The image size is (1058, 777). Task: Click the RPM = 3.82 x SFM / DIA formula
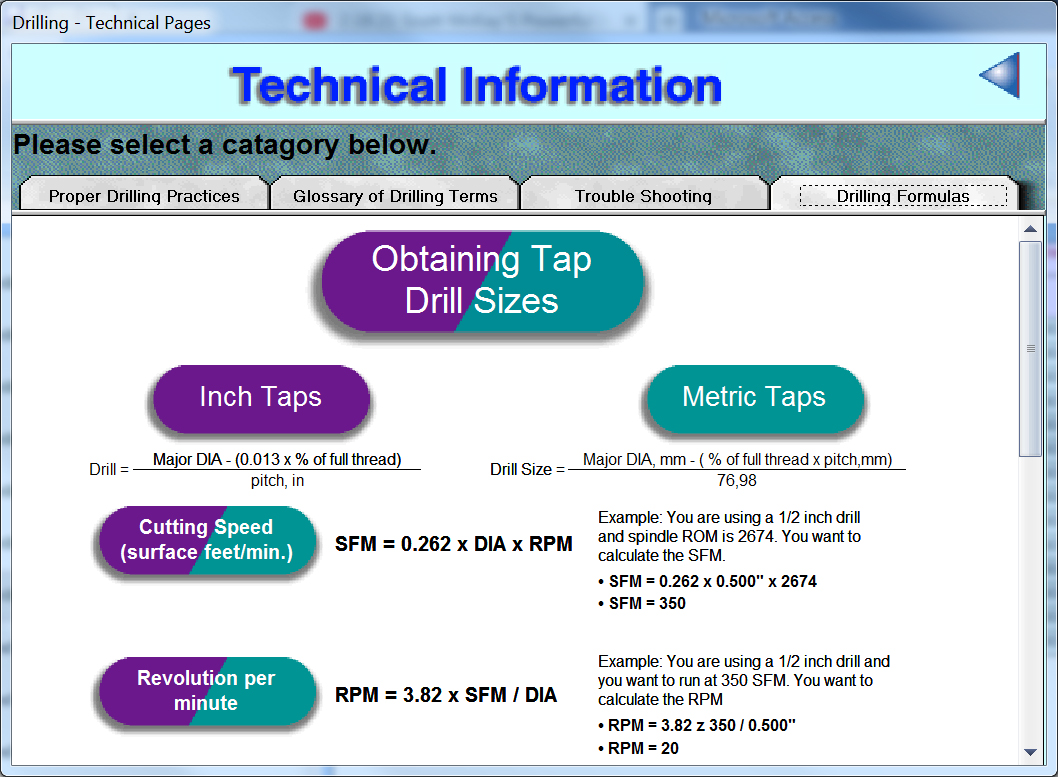coord(446,694)
